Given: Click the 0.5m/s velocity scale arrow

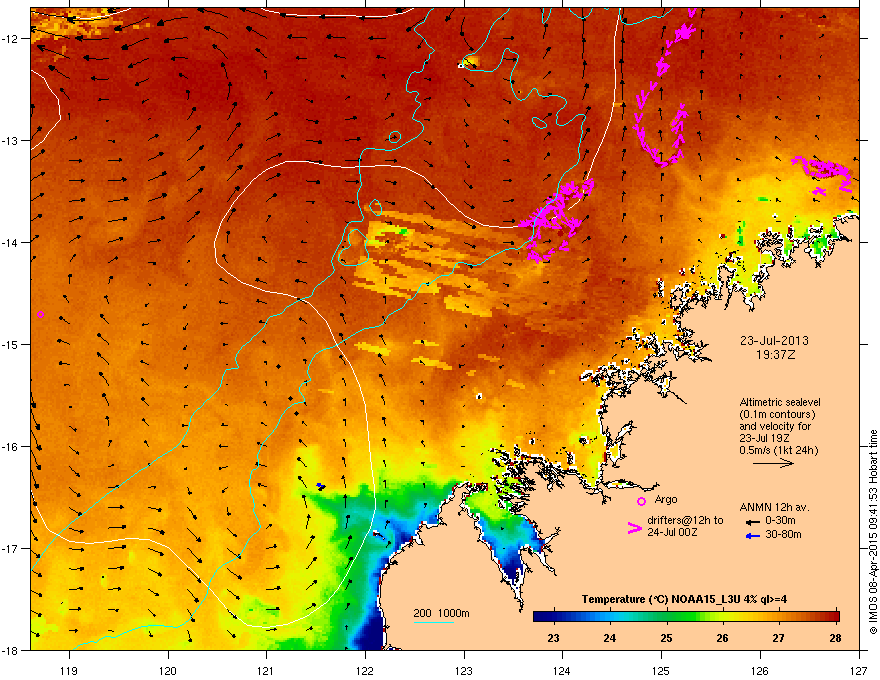Looking at the screenshot, I should click(x=773, y=463).
